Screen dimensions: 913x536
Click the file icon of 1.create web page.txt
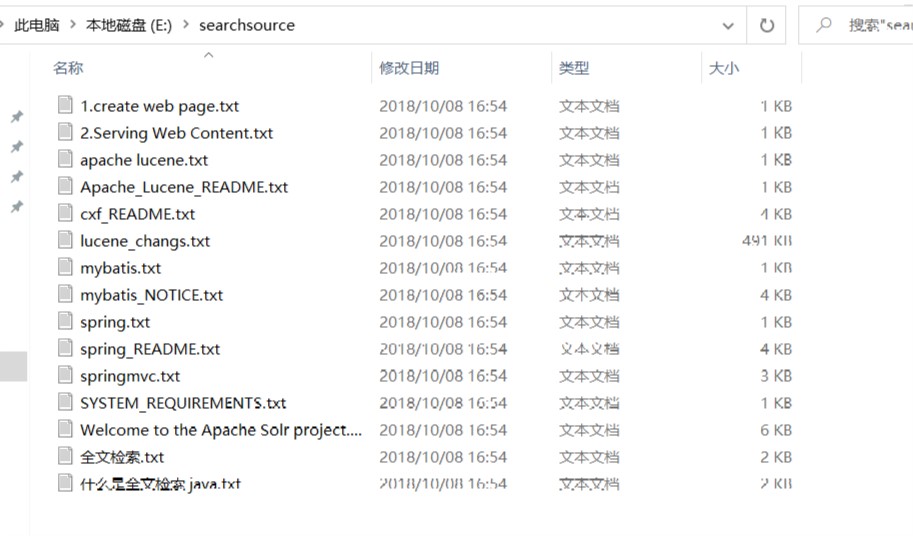click(65, 105)
